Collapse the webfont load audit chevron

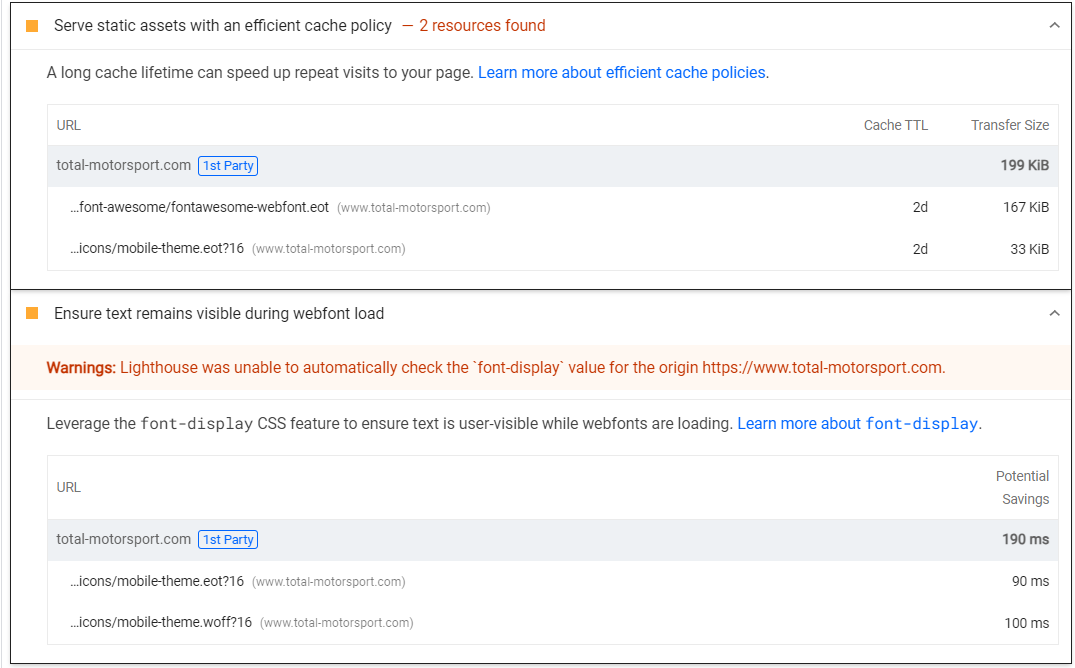coord(1054,313)
